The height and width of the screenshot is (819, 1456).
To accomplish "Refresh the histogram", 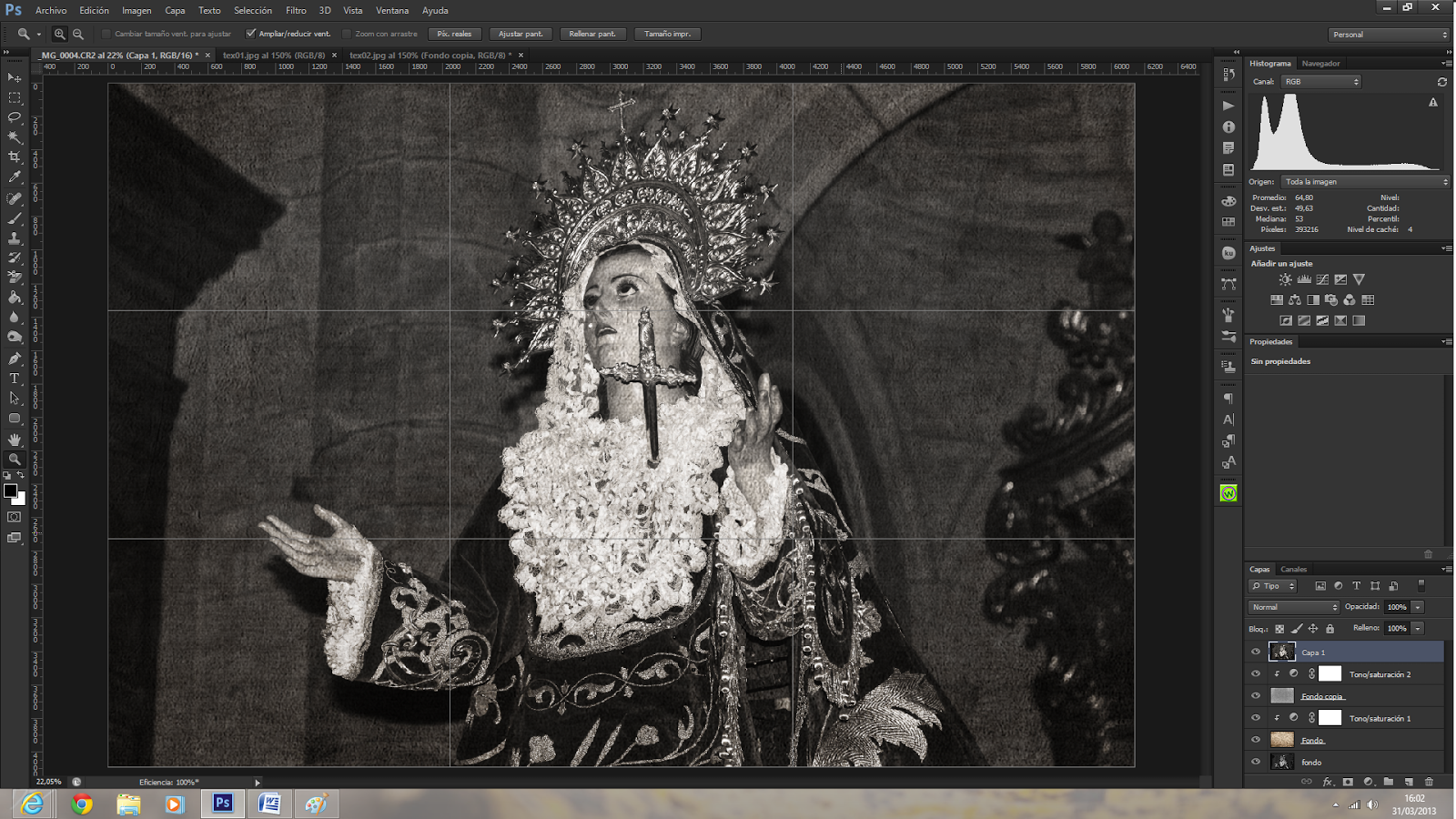I will coord(1441,82).
